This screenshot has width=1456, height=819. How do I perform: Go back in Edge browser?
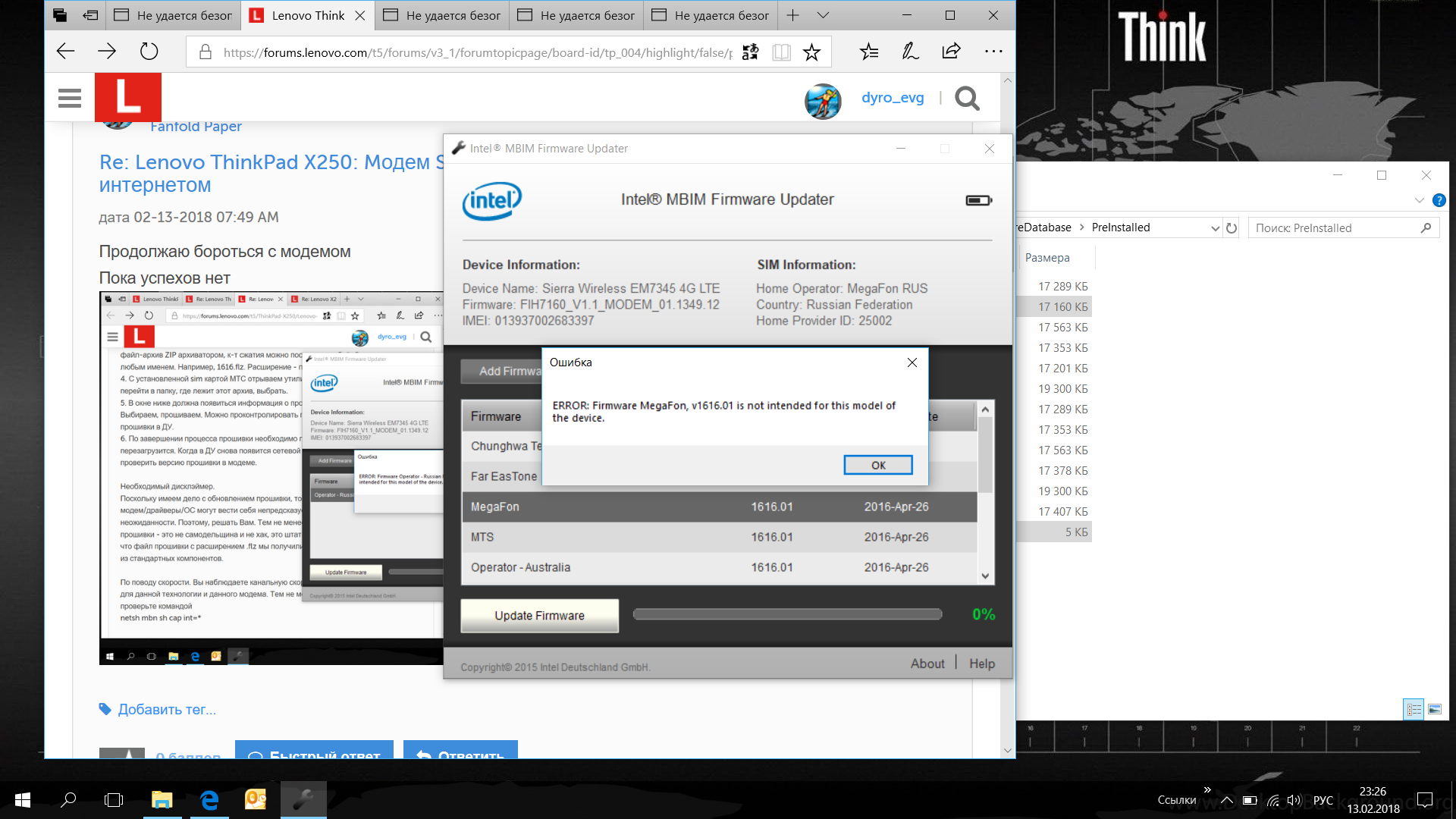click(66, 52)
